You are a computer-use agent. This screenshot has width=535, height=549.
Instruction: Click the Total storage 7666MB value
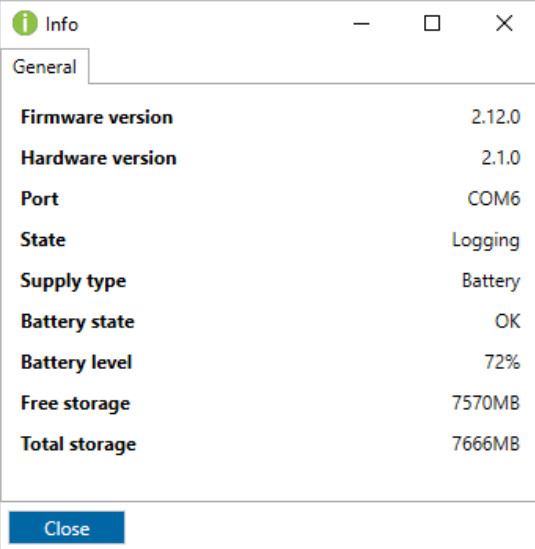(486, 444)
